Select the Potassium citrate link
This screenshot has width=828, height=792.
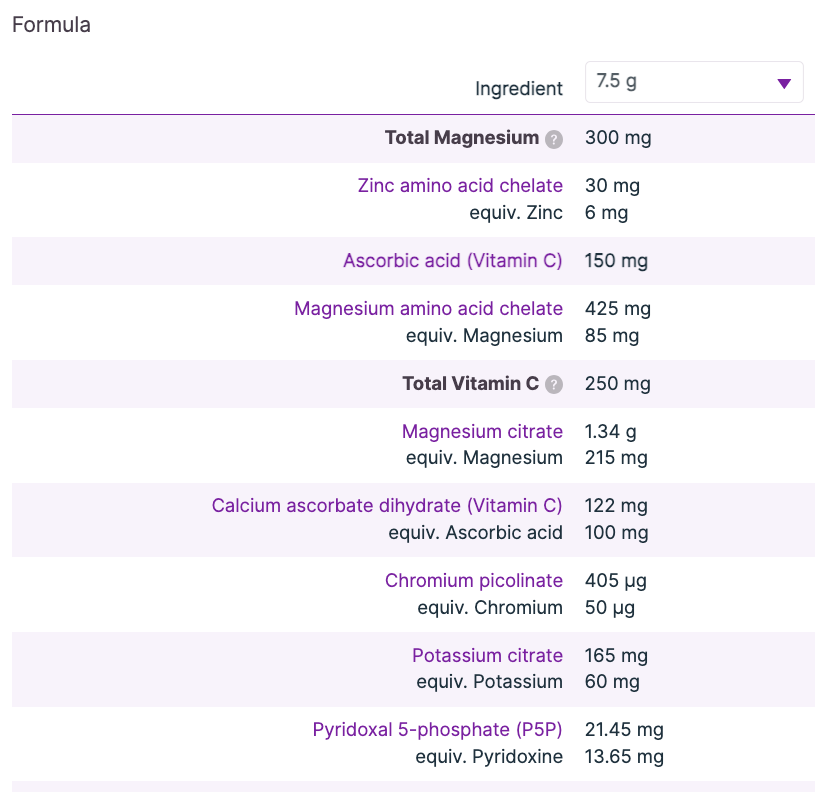click(487, 656)
